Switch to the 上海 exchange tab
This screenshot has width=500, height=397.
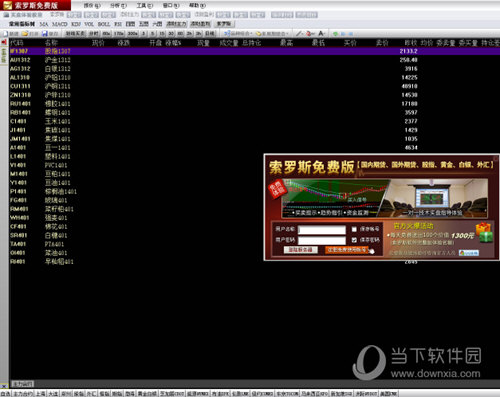click(40, 394)
